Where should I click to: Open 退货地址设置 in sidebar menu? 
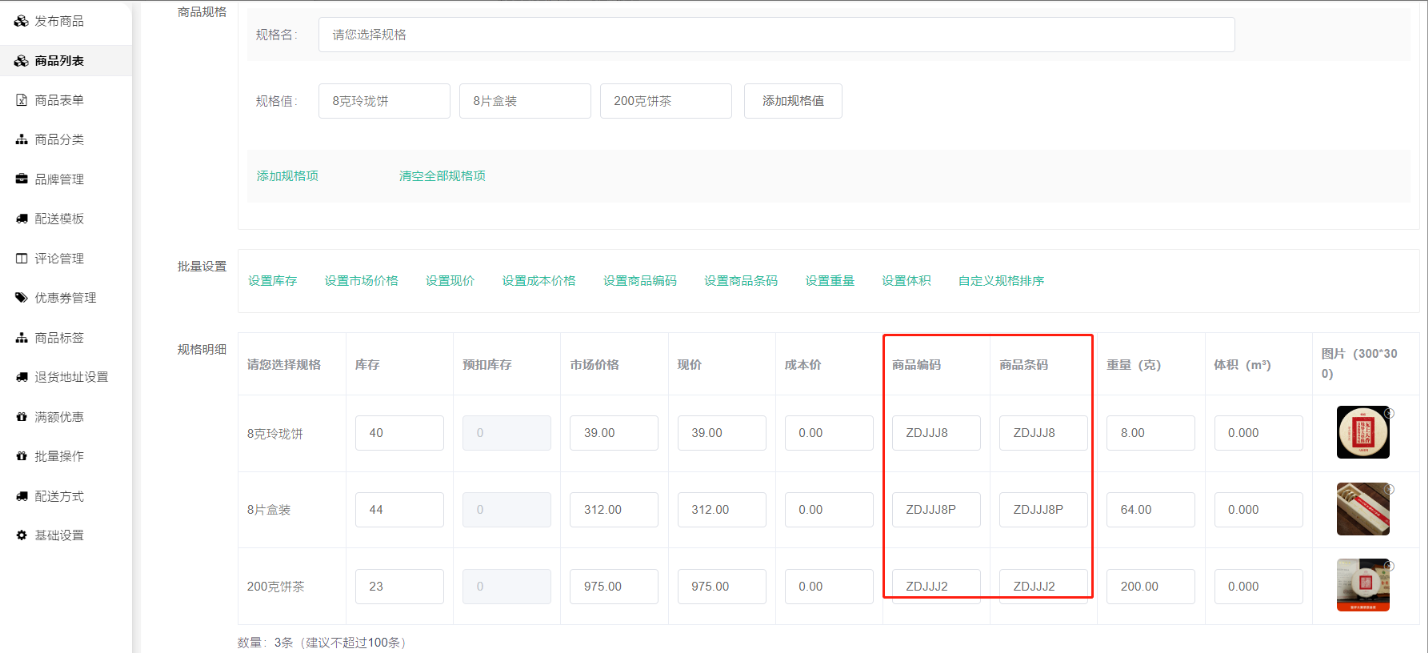[x=71, y=377]
